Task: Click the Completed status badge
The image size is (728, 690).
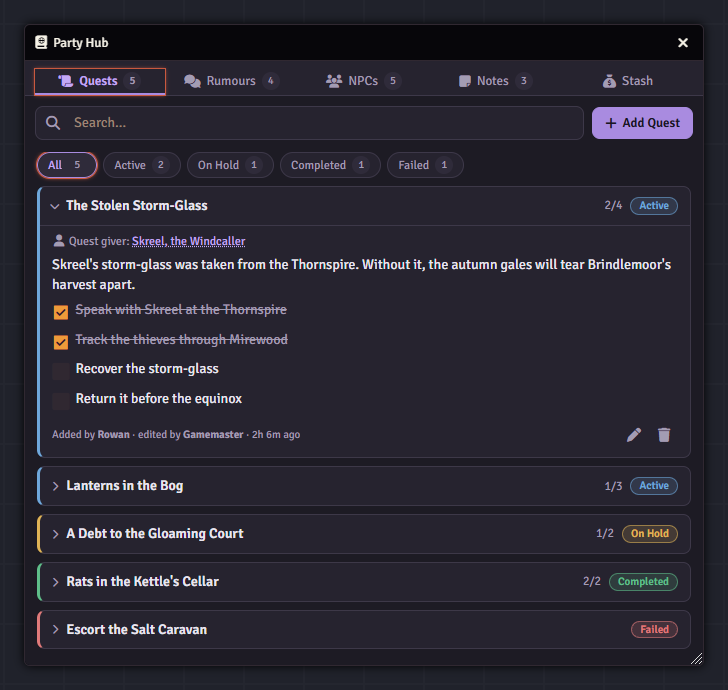Action: [643, 582]
